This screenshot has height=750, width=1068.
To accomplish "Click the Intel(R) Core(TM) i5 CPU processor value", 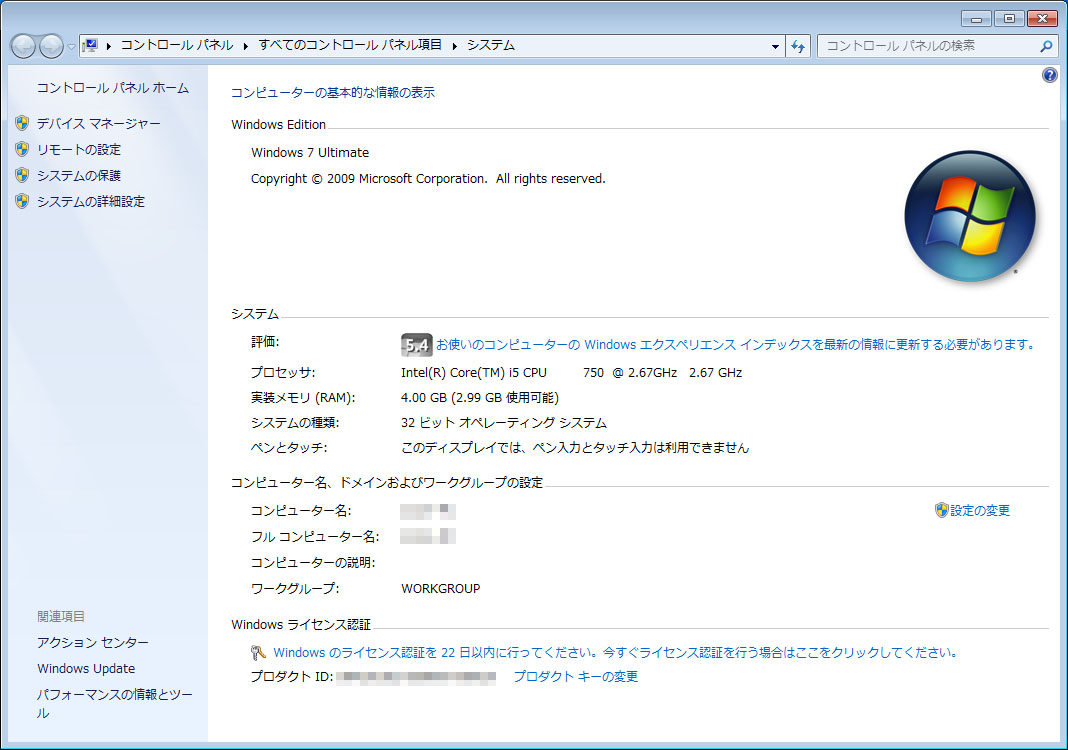I will point(571,373).
